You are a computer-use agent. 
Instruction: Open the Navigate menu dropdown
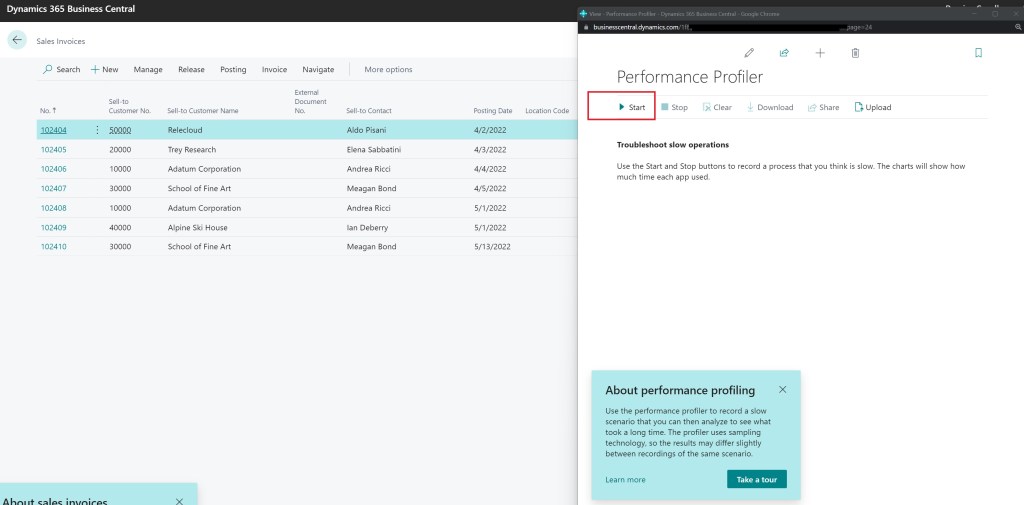point(318,70)
